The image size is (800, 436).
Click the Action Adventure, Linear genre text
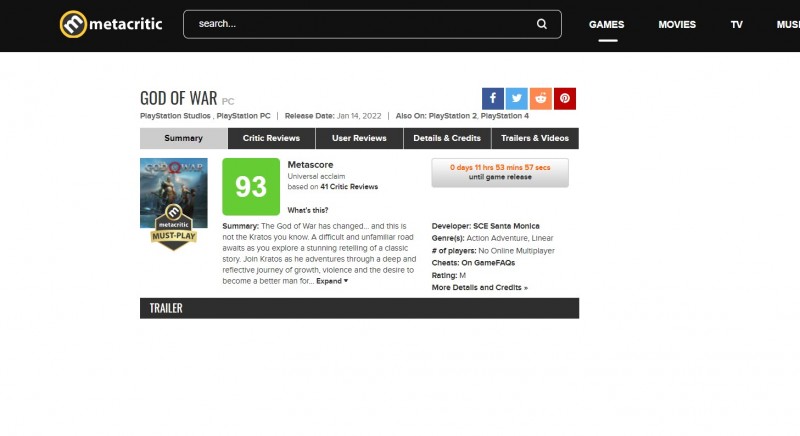(x=510, y=238)
